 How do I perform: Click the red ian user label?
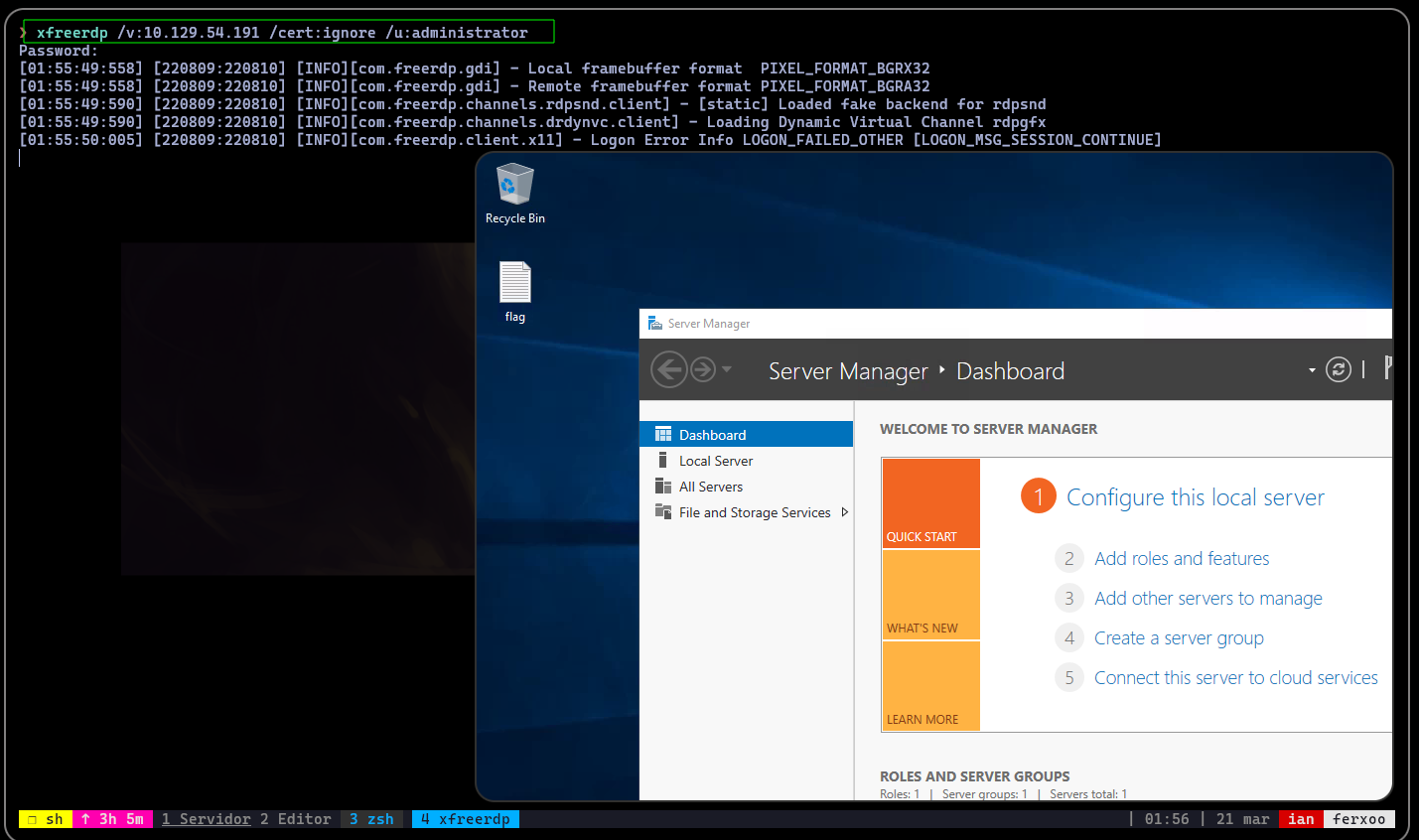[x=1301, y=819]
